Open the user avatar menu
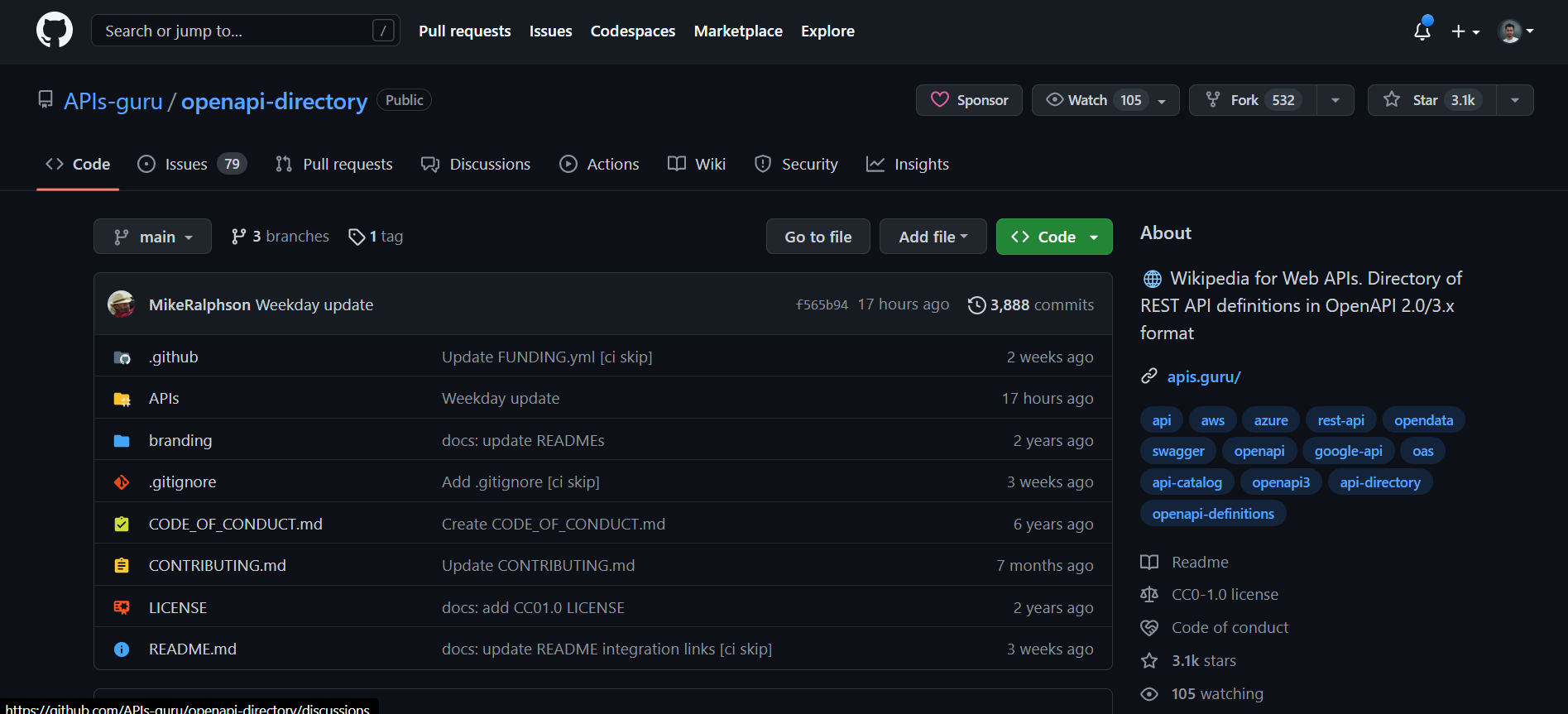This screenshot has height=714, width=1568. point(1516,31)
